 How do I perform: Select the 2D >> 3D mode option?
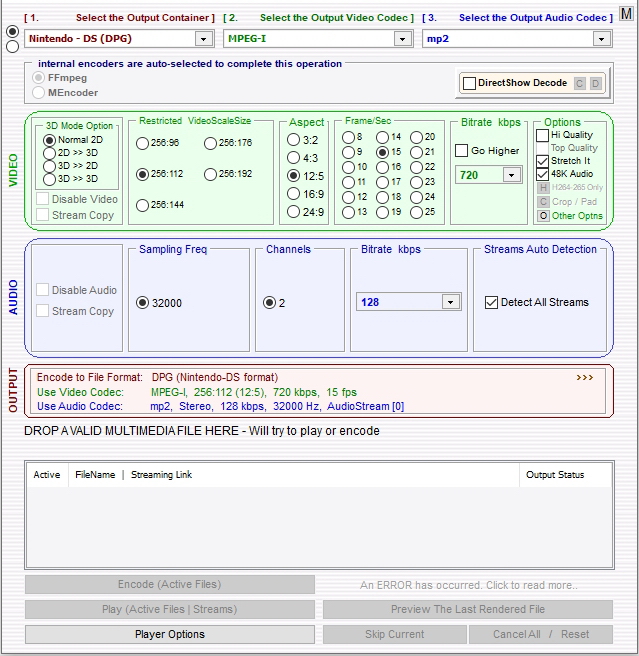point(49,153)
